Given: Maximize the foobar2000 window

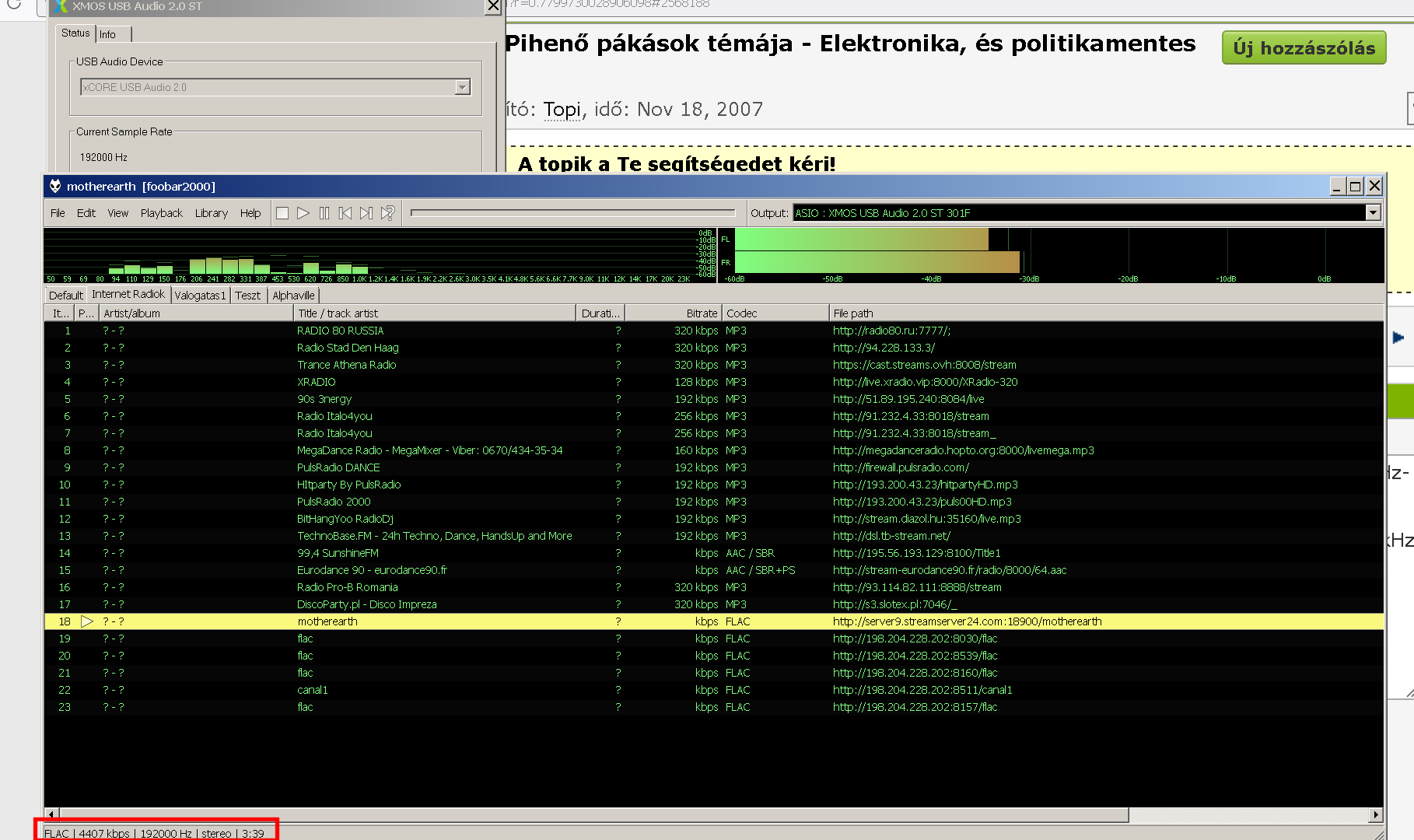Looking at the screenshot, I should (x=1356, y=186).
